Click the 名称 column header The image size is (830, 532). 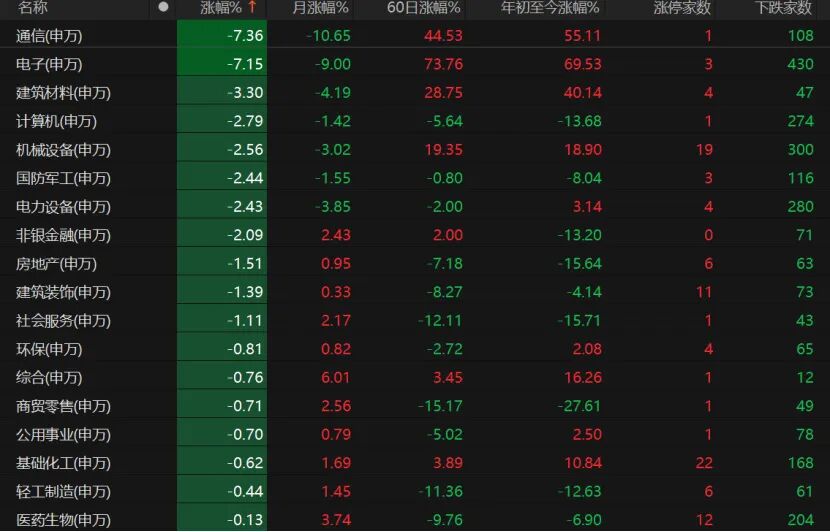pos(33,7)
